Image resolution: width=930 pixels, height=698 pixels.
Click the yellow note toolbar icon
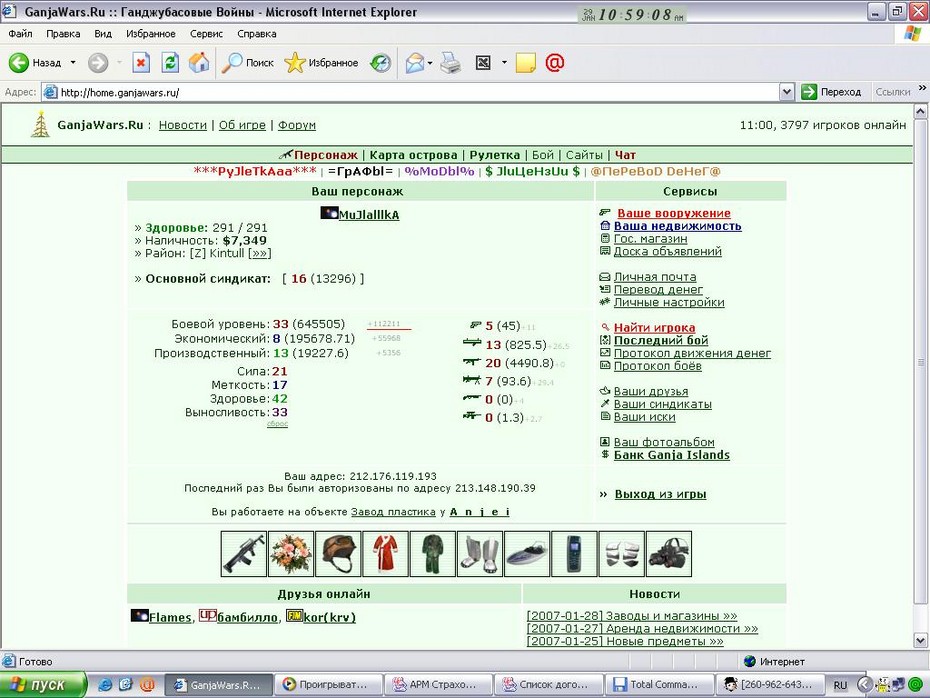(525, 62)
